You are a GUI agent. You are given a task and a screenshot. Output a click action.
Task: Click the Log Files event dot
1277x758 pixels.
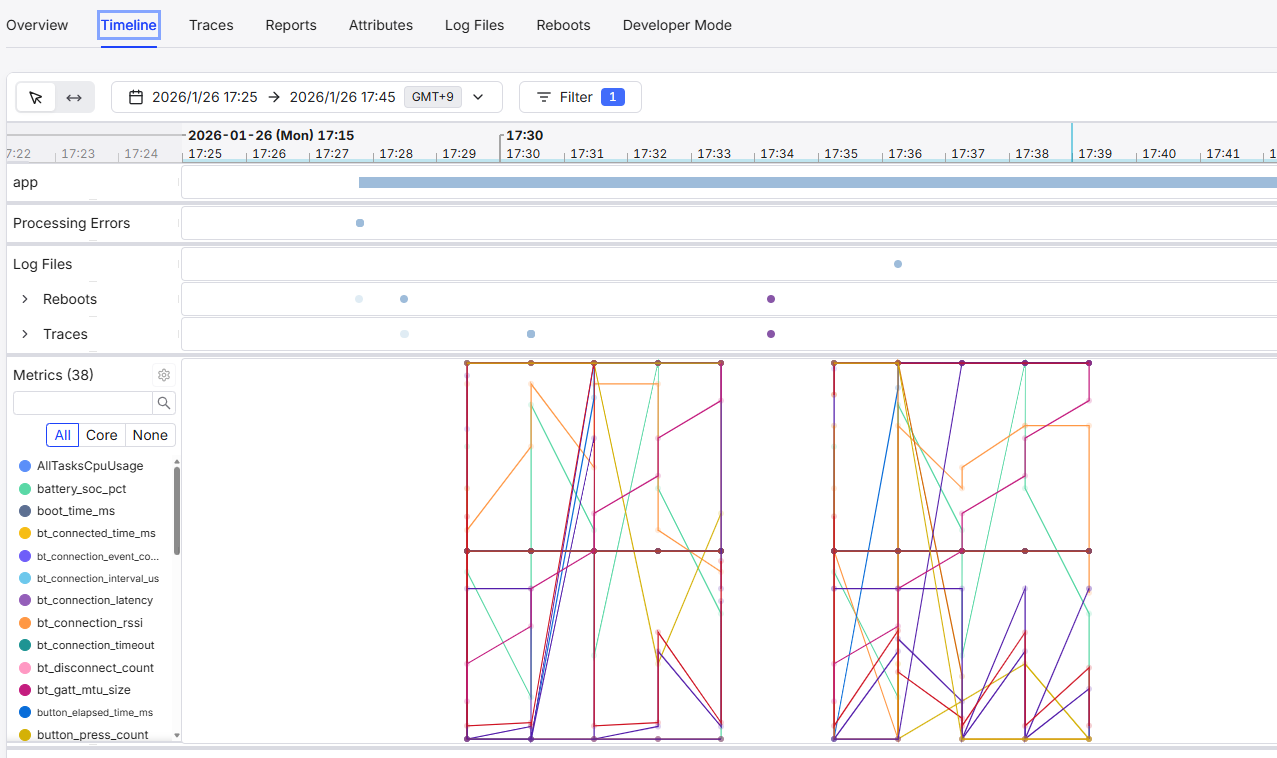[x=898, y=264]
